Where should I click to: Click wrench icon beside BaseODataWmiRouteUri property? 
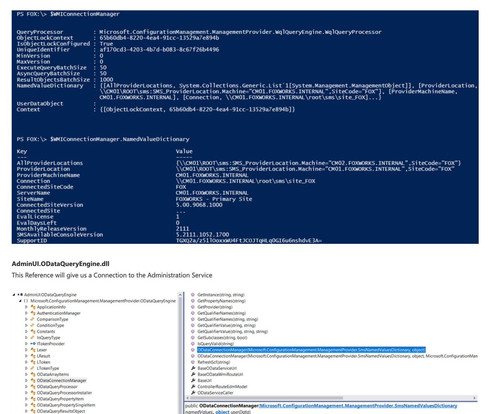(193, 374)
